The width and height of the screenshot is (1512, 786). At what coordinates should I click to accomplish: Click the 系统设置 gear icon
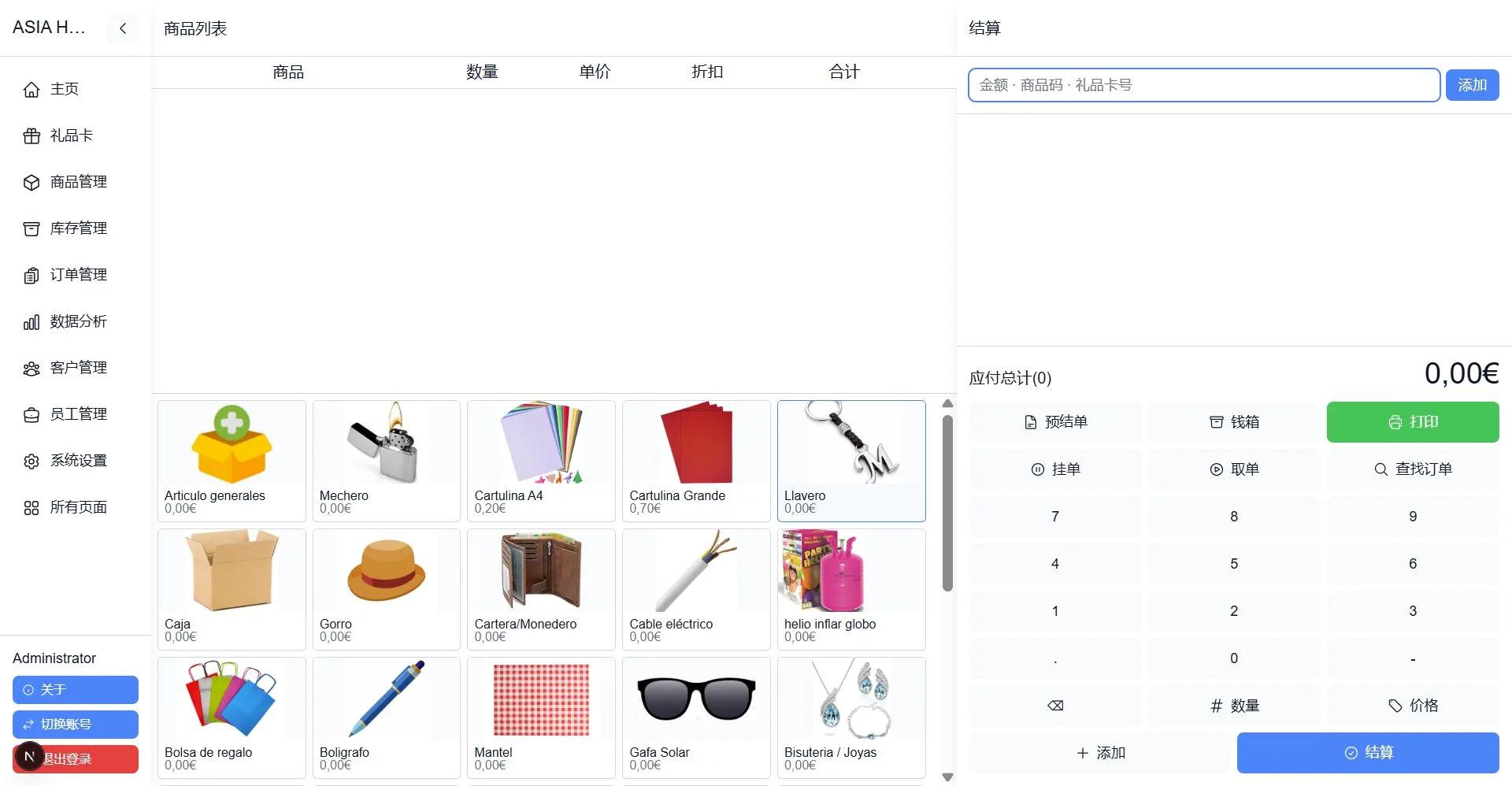click(x=31, y=462)
